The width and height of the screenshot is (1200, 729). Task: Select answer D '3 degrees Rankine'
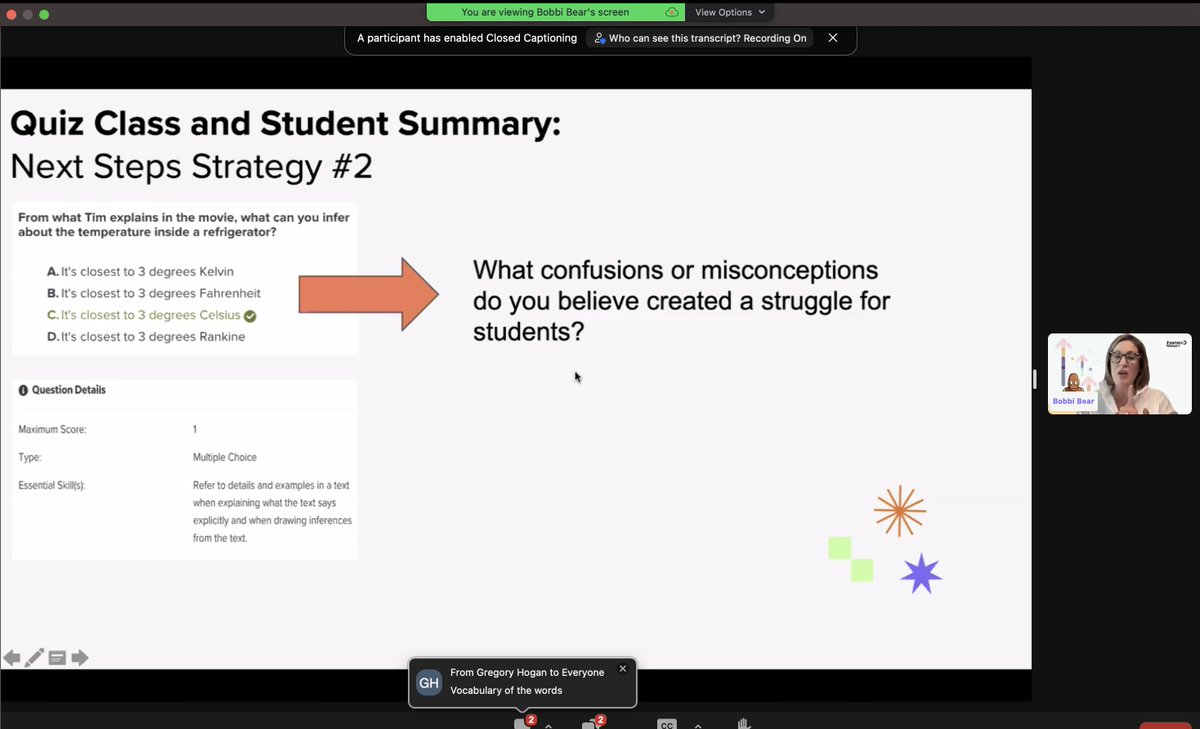tap(146, 337)
